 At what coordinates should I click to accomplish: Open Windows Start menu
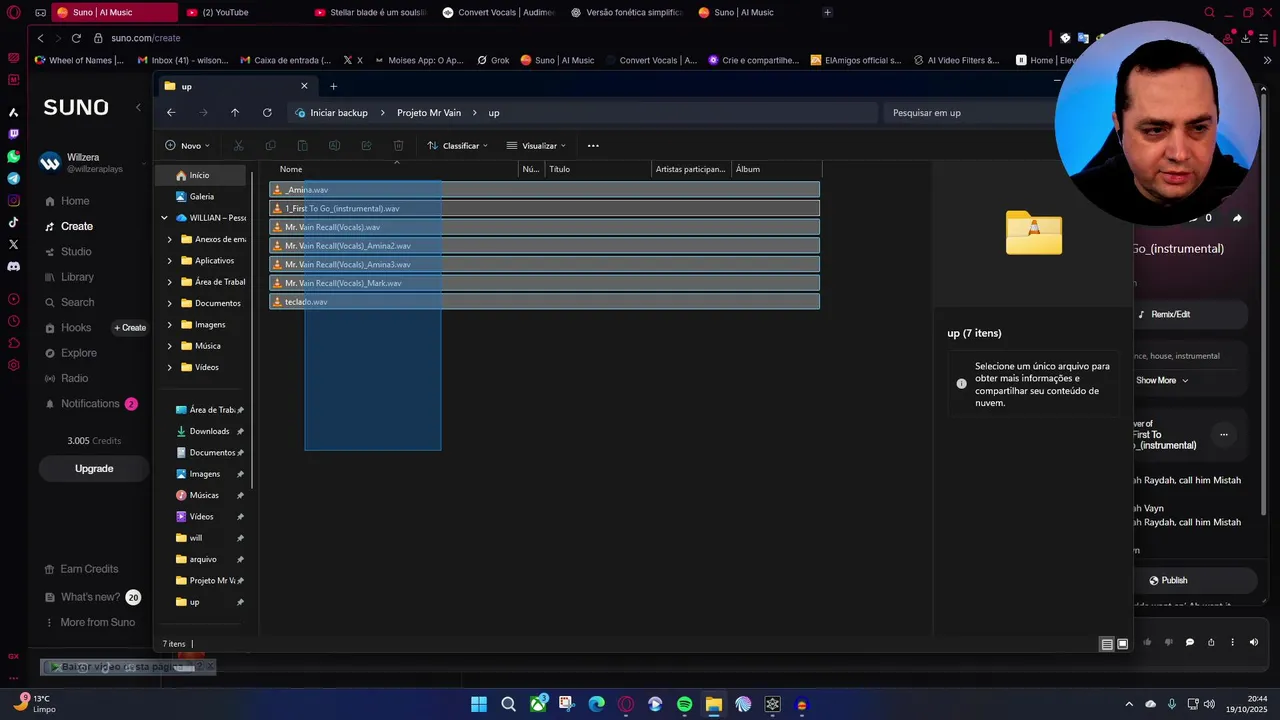click(479, 704)
